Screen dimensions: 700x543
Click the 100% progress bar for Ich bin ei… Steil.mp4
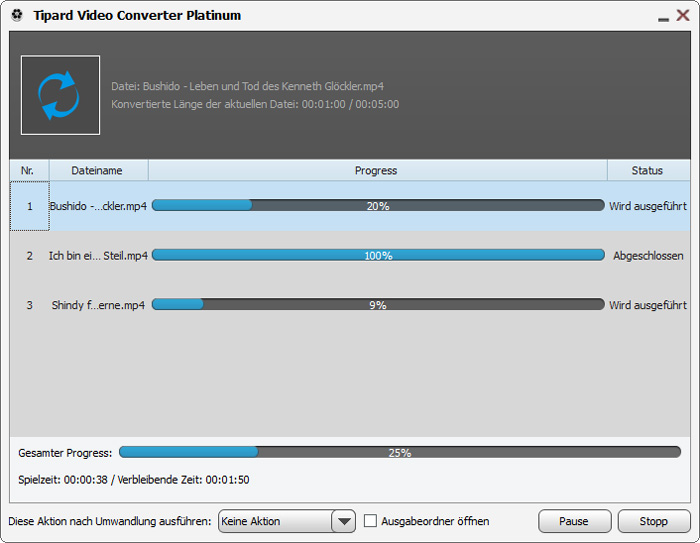coord(378,255)
